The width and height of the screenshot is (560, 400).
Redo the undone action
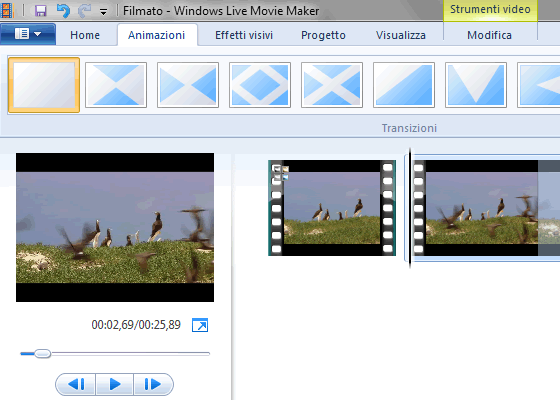pyautogui.click(x=84, y=11)
